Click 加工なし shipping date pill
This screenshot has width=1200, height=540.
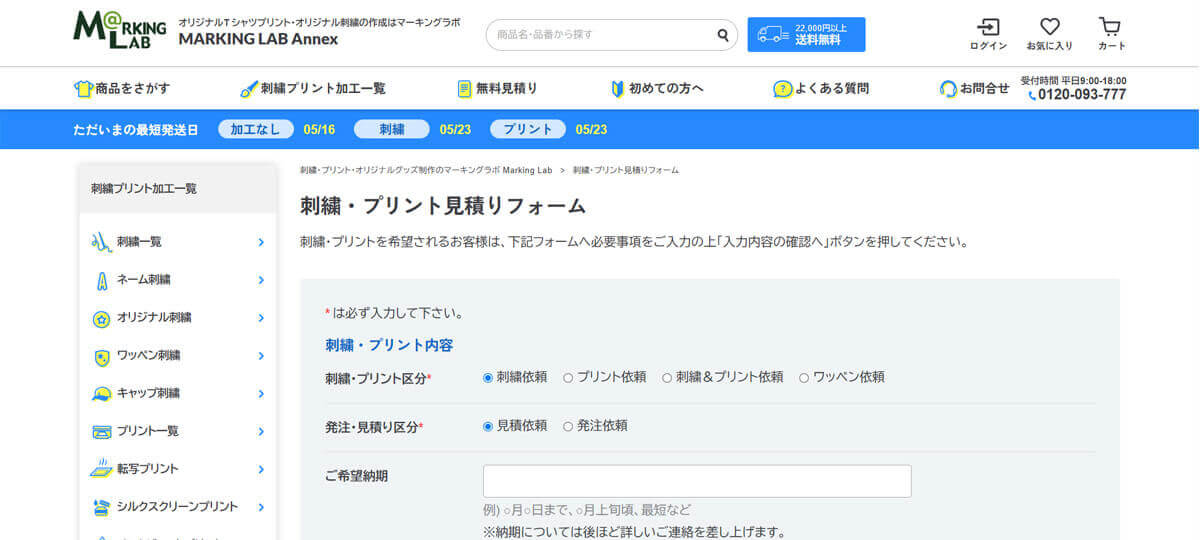tap(256, 129)
